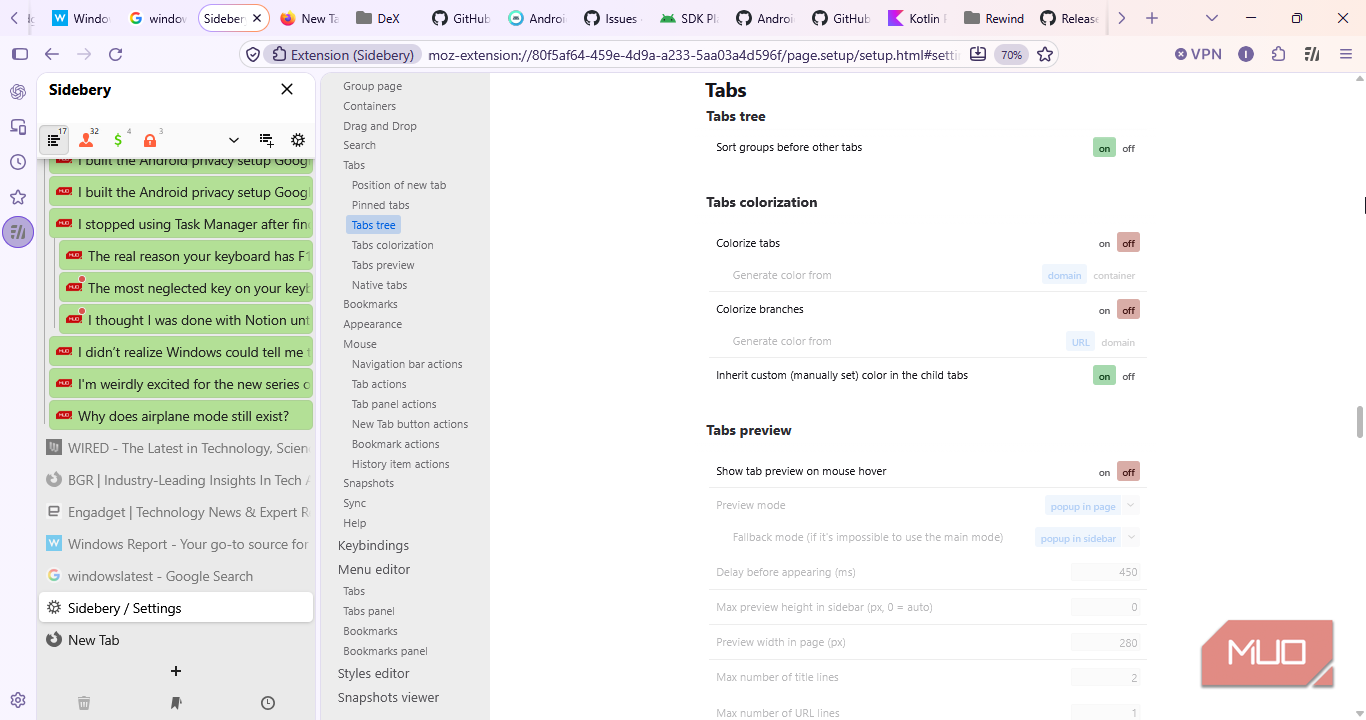Select the red user container panel
Viewport: 1366px width, 720px height.
[x=87, y=140]
